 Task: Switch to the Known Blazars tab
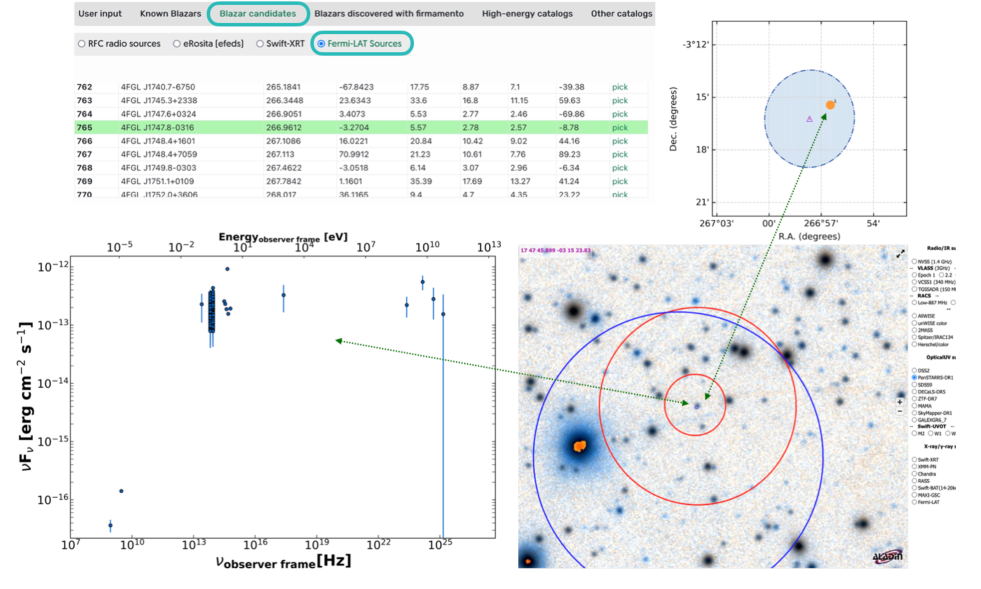(170, 14)
